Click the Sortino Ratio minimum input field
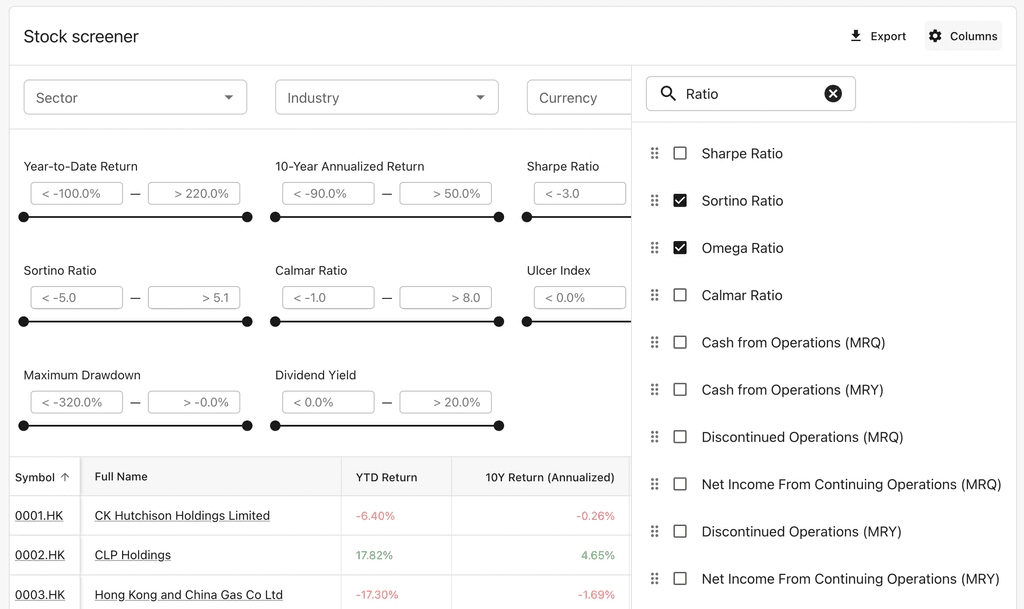1024x609 pixels. pyautogui.click(x=76, y=298)
